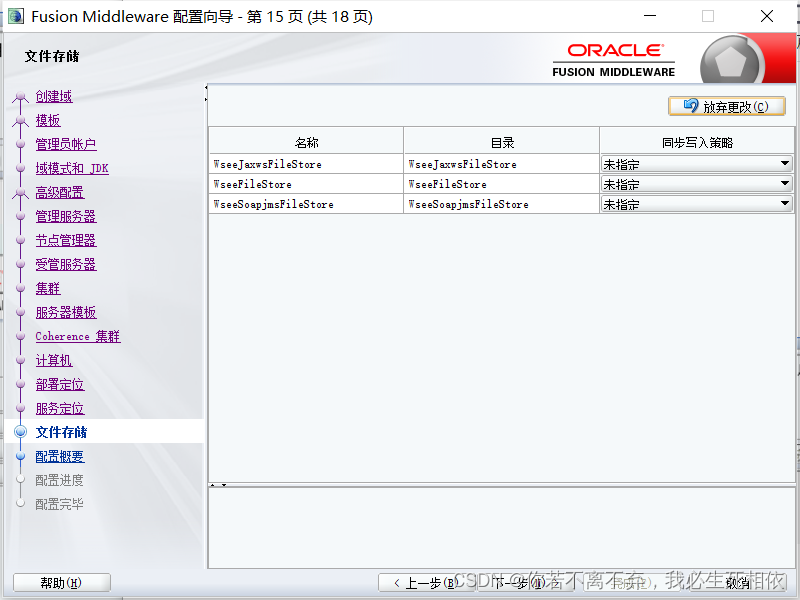
Task: Close the configuration wizard window
Action: coord(766,16)
